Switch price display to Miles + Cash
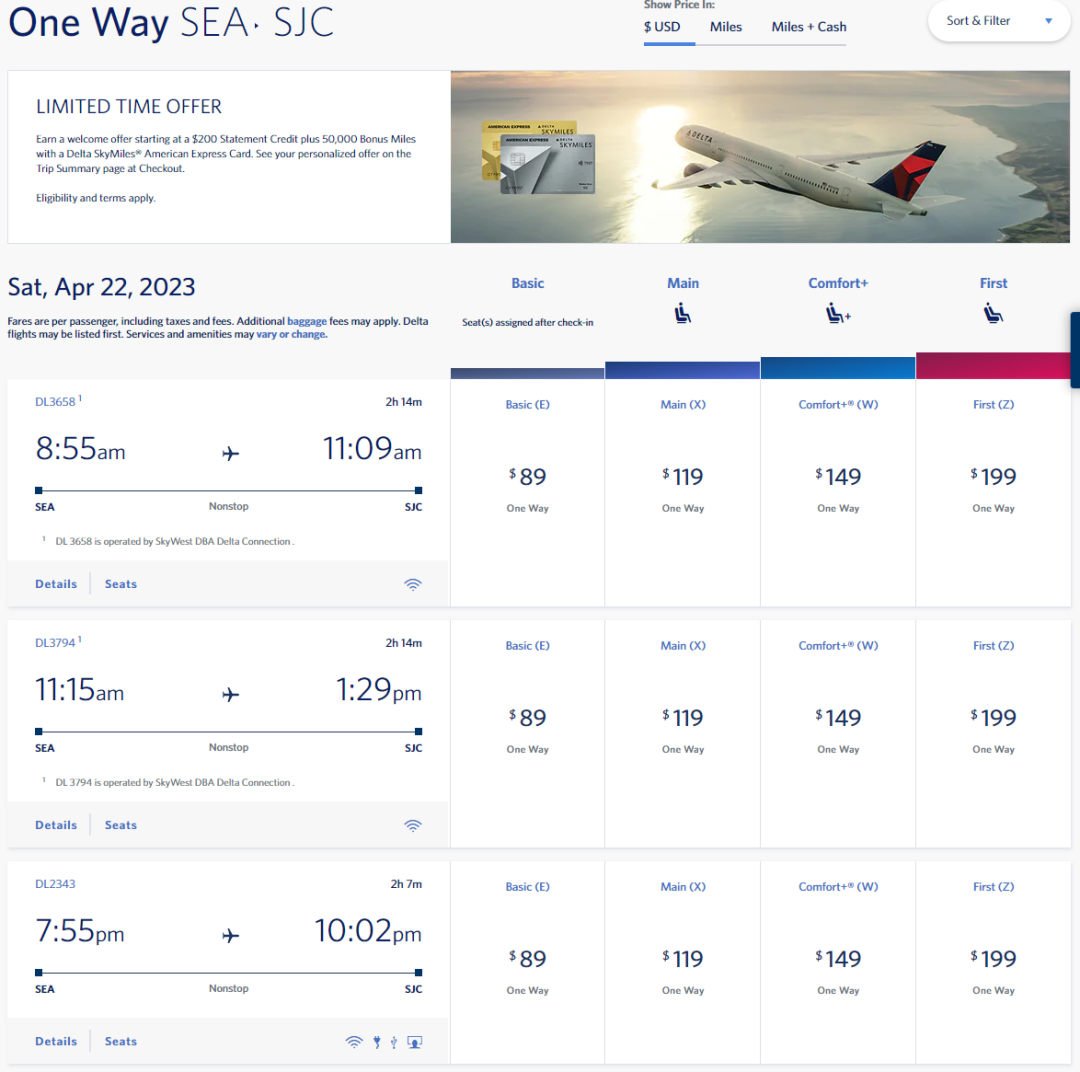1080x1072 pixels. [x=809, y=27]
